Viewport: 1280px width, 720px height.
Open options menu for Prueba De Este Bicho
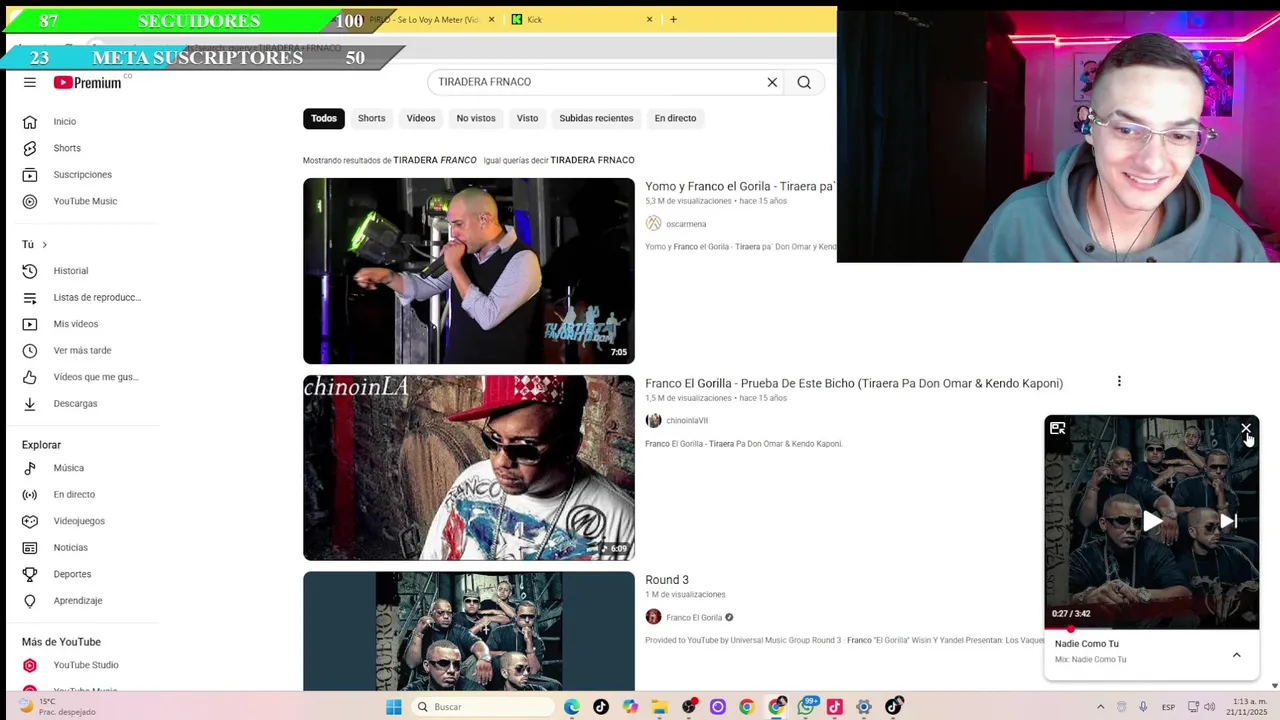[x=1119, y=381]
